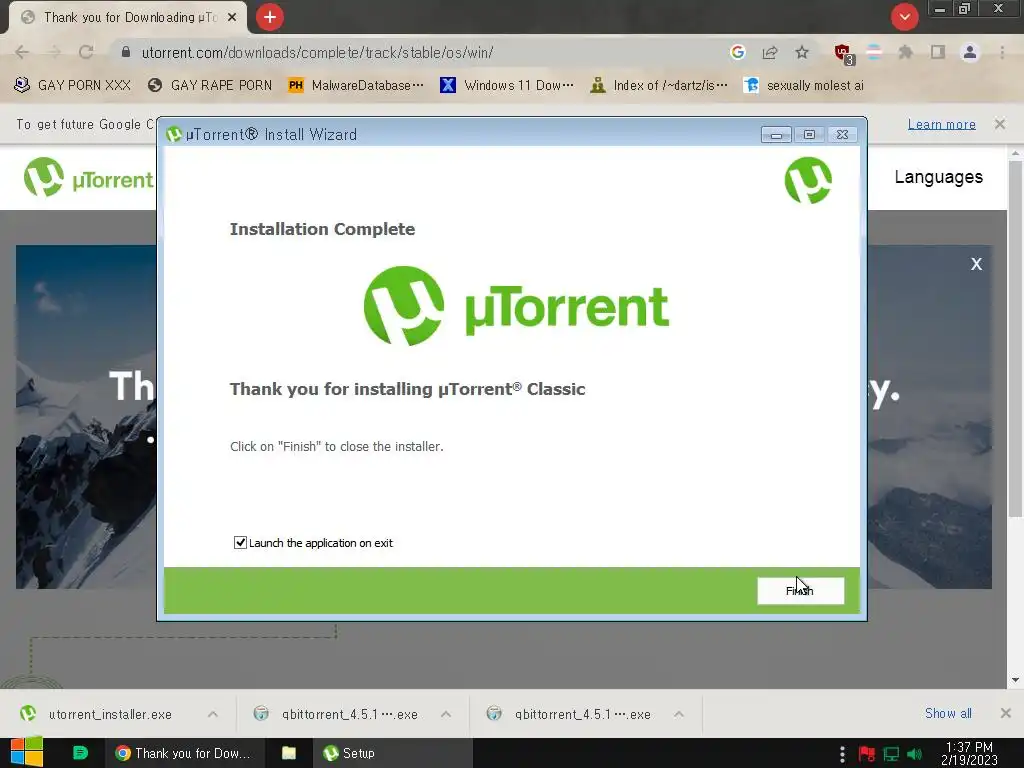The image size is (1024, 768).
Task: Click the page scrollbar down arrow
Action: 1016,680
